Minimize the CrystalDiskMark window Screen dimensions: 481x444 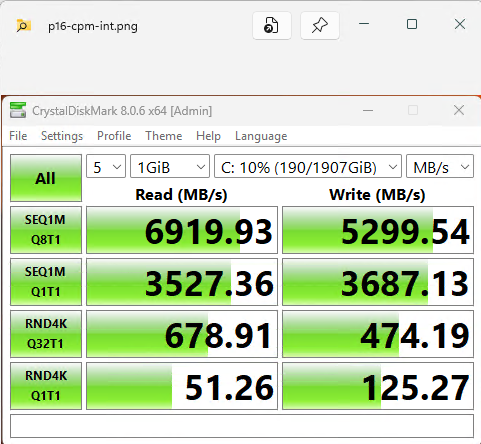coord(368,110)
